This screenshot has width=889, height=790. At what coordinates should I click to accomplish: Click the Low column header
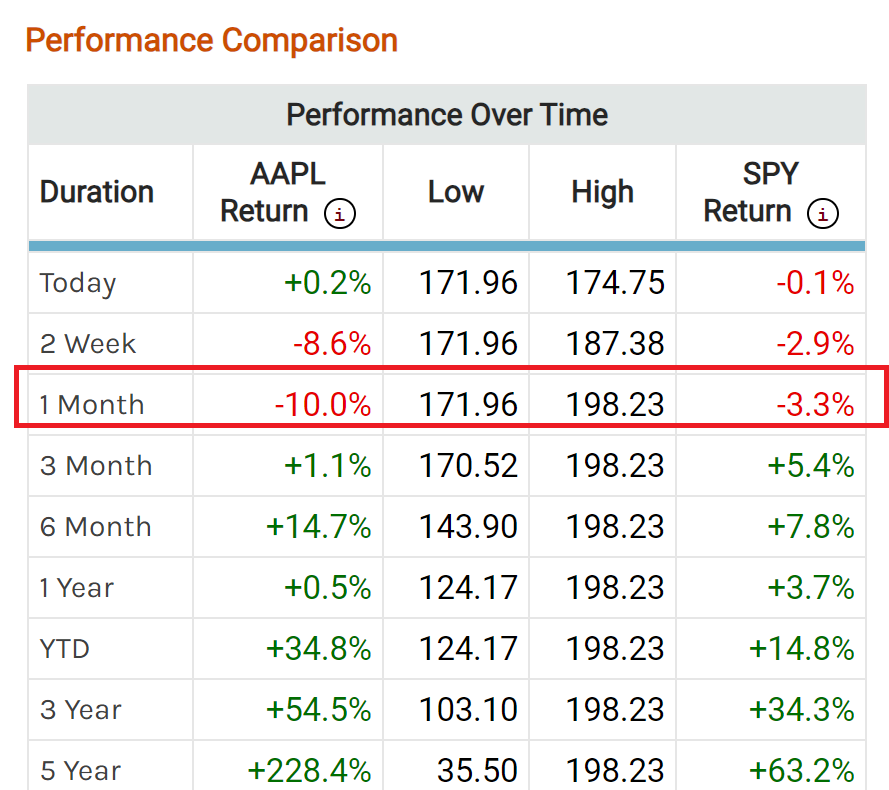(x=456, y=192)
